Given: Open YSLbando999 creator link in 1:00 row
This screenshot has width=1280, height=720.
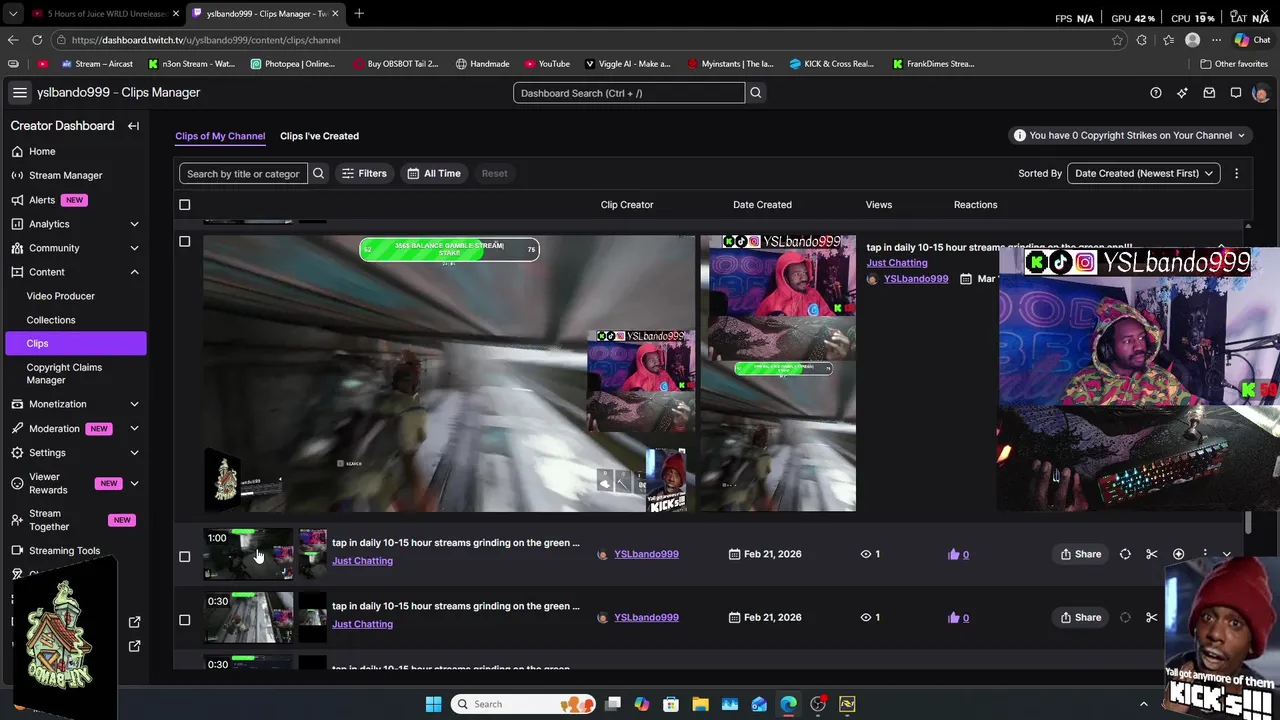Looking at the screenshot, I should pos(646,554).
